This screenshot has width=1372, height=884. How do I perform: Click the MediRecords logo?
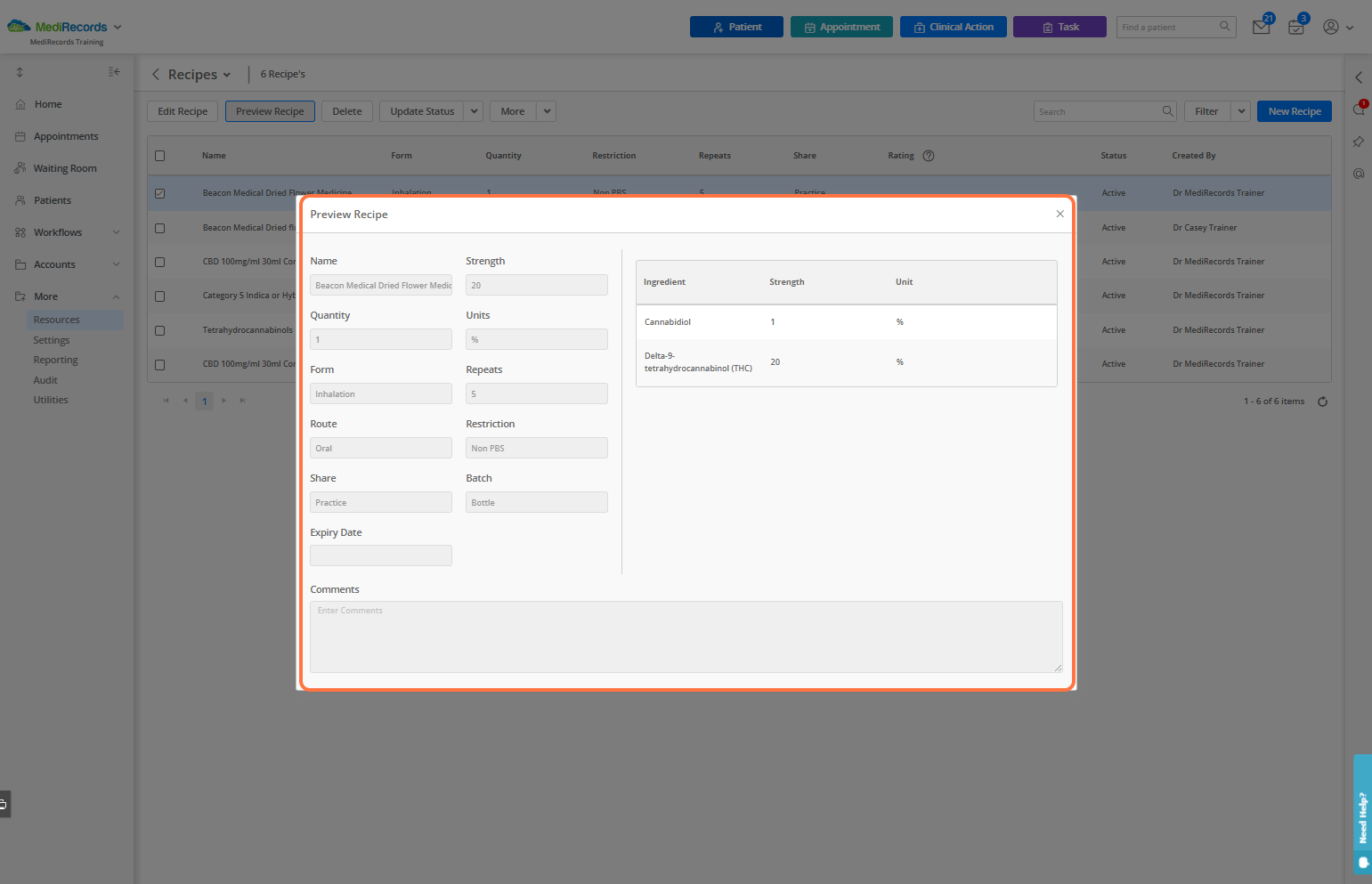tap(57, 27)
